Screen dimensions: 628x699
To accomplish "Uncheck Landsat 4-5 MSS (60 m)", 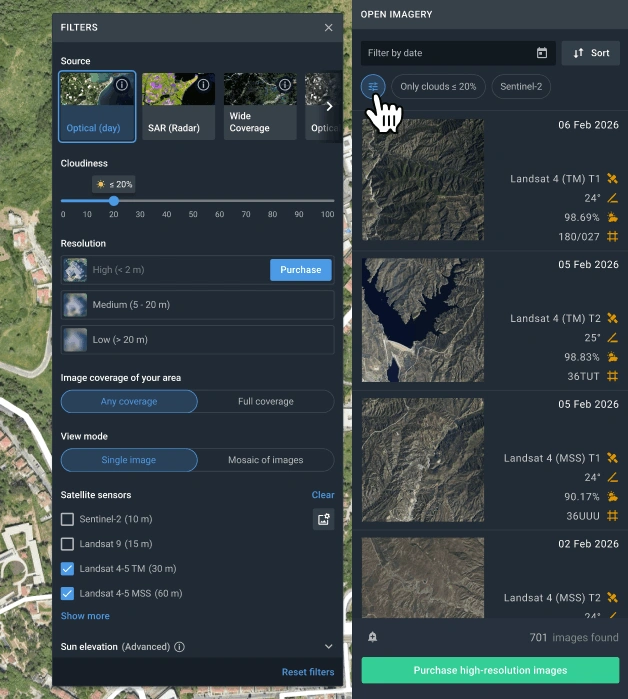I will 67,593.
